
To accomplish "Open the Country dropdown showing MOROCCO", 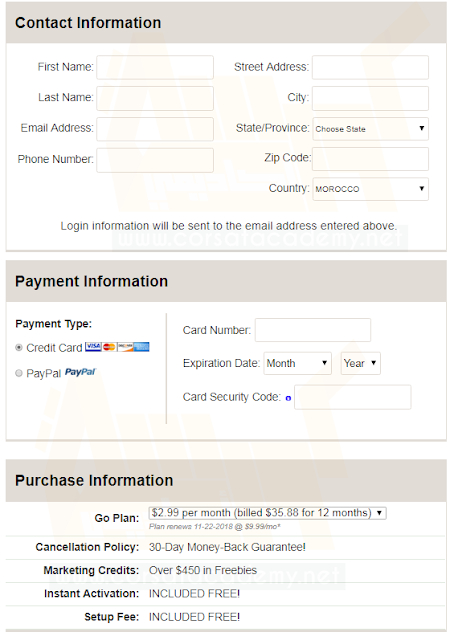I will click(x=371, y=189).
